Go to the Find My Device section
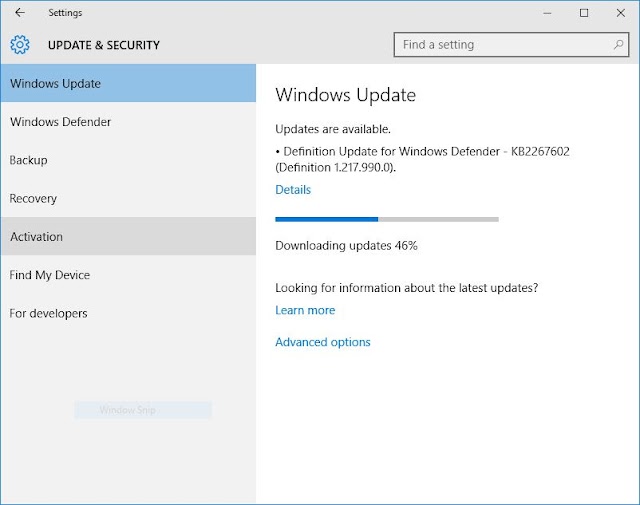This screenshot has height=505, width=640. [128, 275]
